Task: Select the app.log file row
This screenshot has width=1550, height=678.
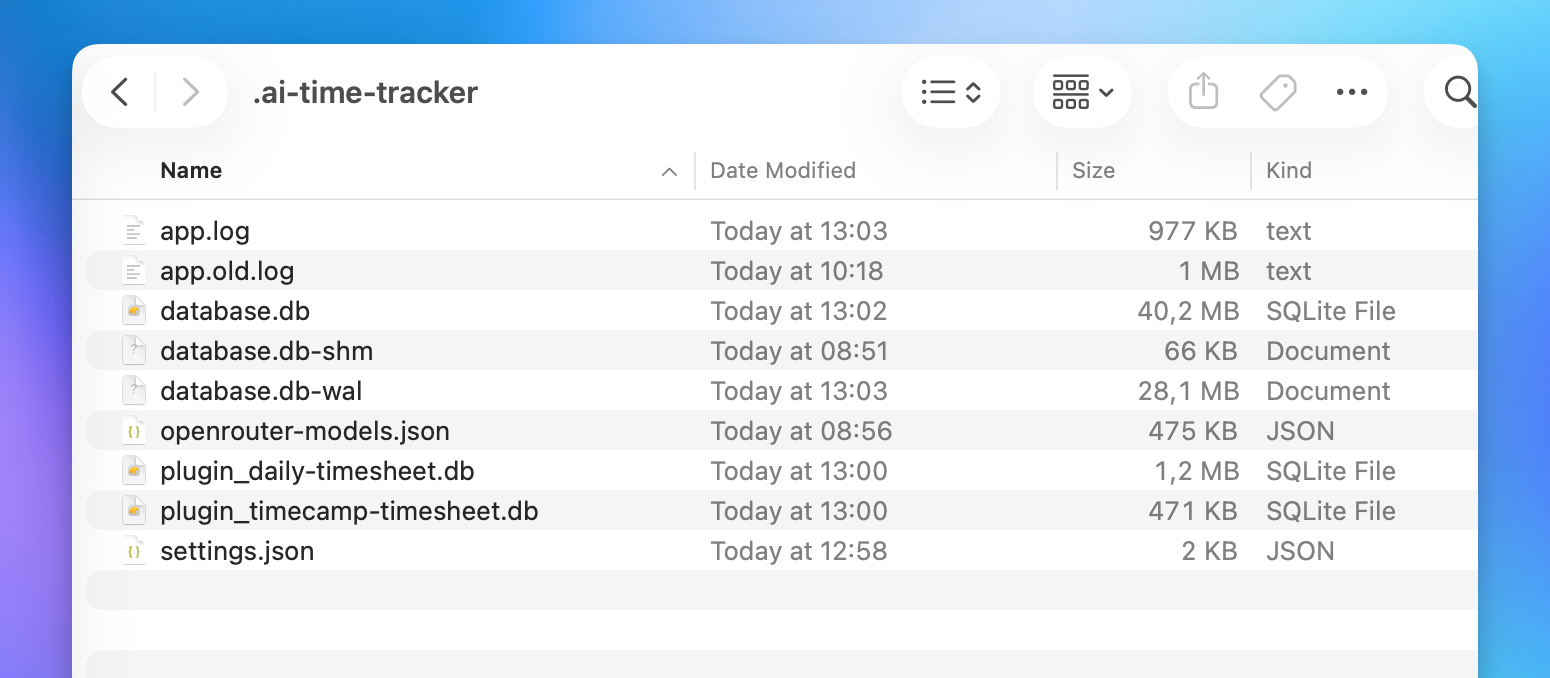Action: click(x=205, y=231)
